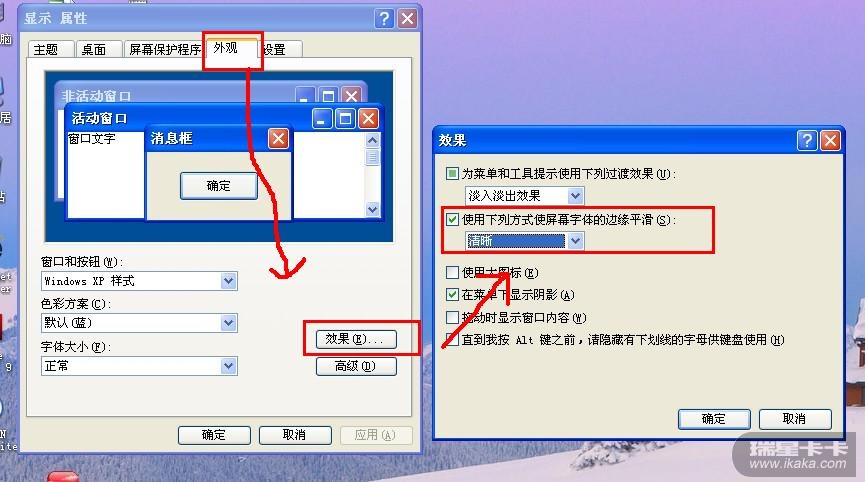865x482 pixels.
Task: Click the preview 消息框 close icon
Action: pyautogui.click(x=279, y=138)
